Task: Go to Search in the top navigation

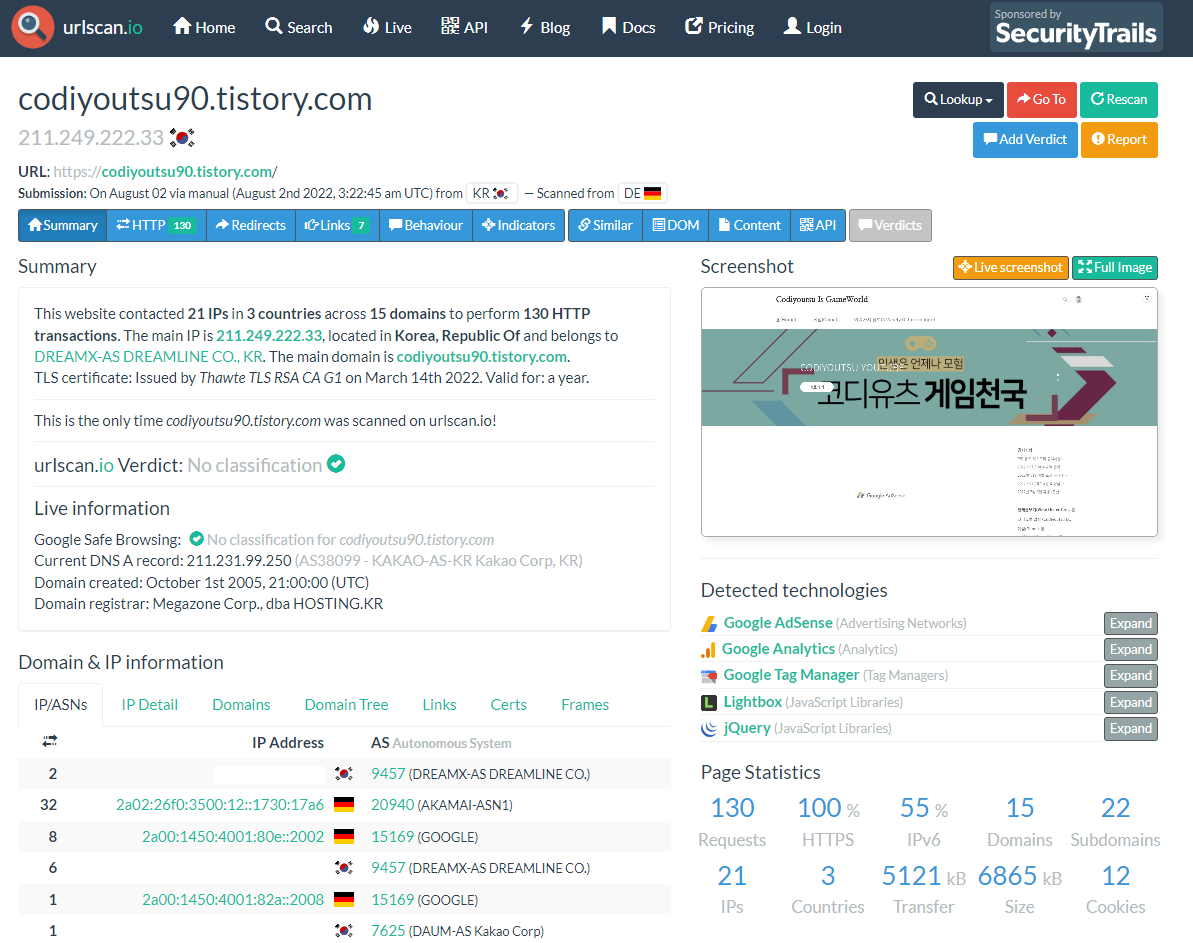Action: (x=299, y=27)
